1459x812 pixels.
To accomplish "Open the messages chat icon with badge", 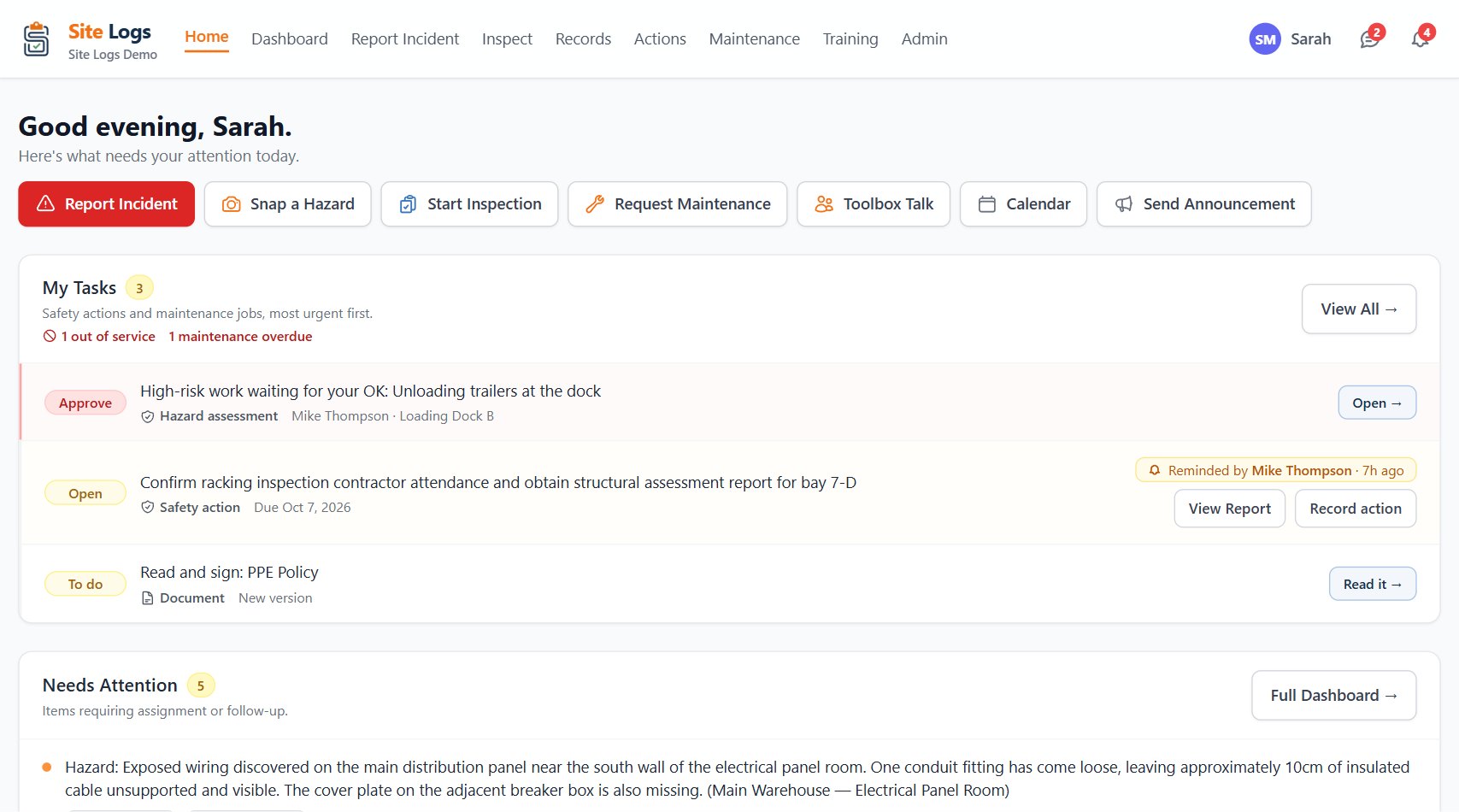I will coord(1370,38).
